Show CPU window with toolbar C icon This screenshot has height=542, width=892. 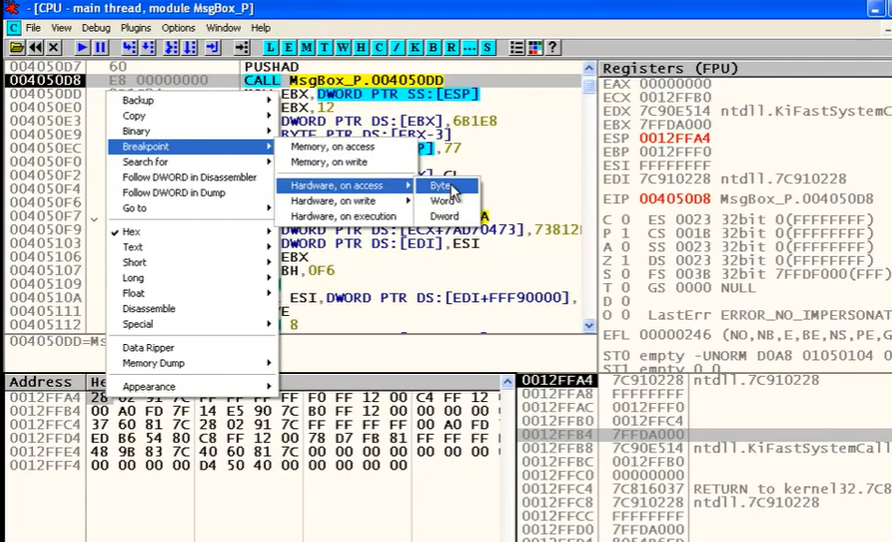pos(379,48)
